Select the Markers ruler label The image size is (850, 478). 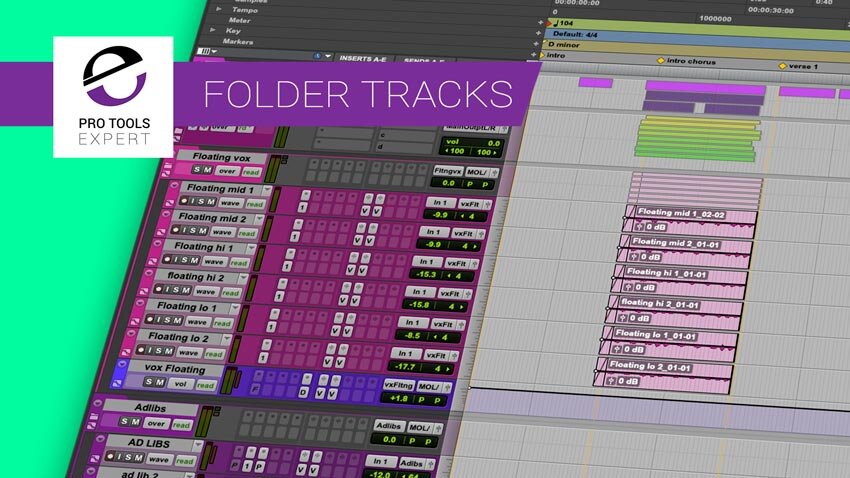click(x=237, y=41)
